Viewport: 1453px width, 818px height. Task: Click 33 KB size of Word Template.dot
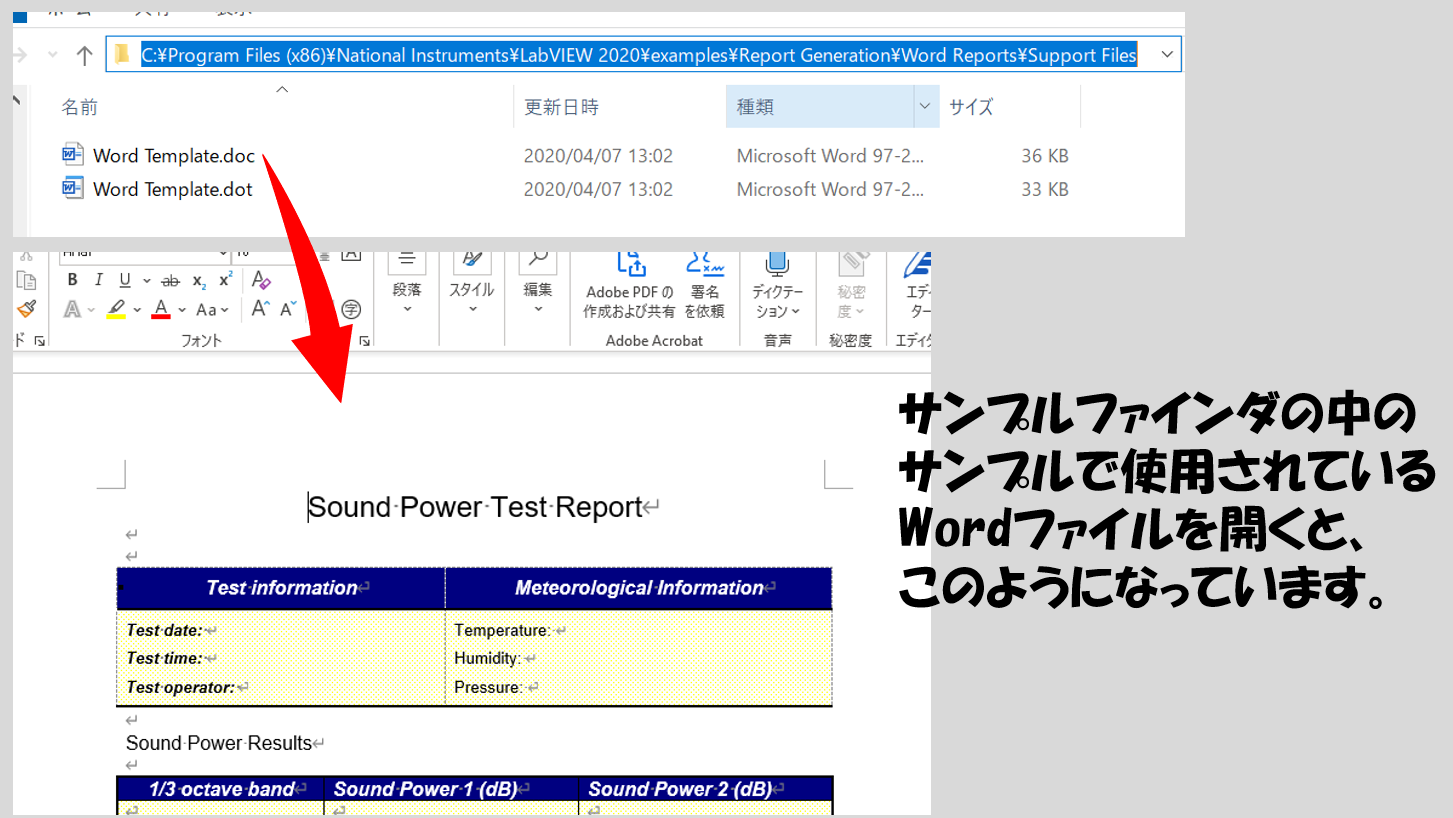coord(1045,189)
